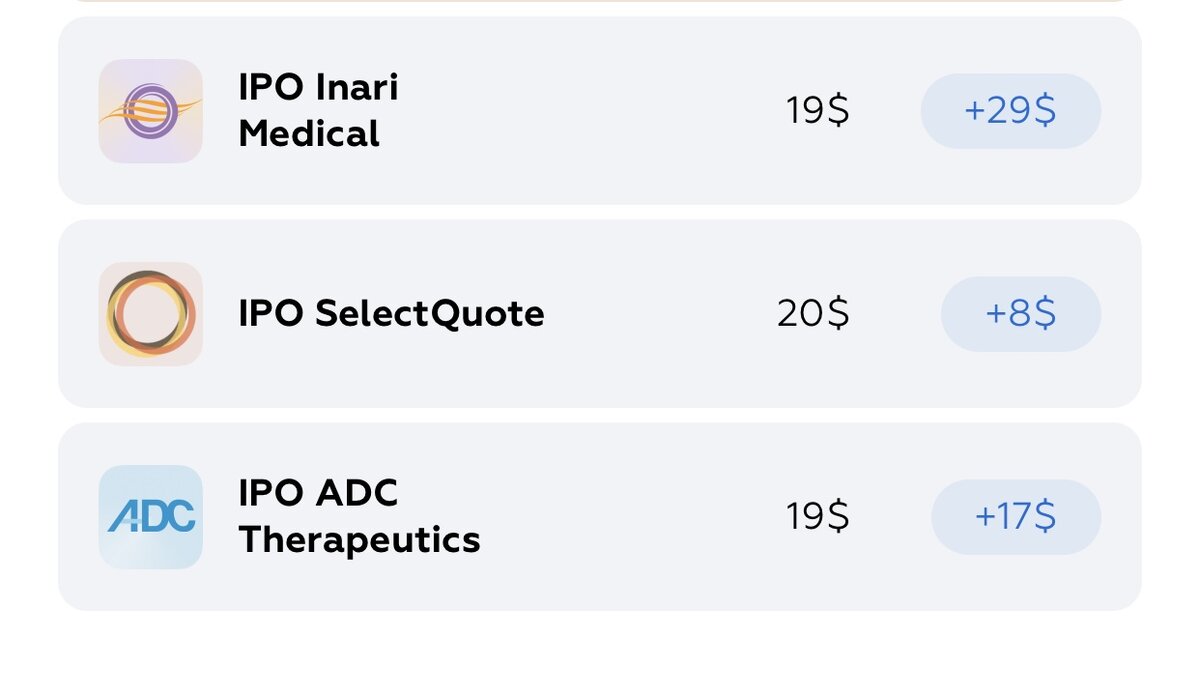
Task: Click the word 'IPO' before SelectQuote
Action: [270, 314]
